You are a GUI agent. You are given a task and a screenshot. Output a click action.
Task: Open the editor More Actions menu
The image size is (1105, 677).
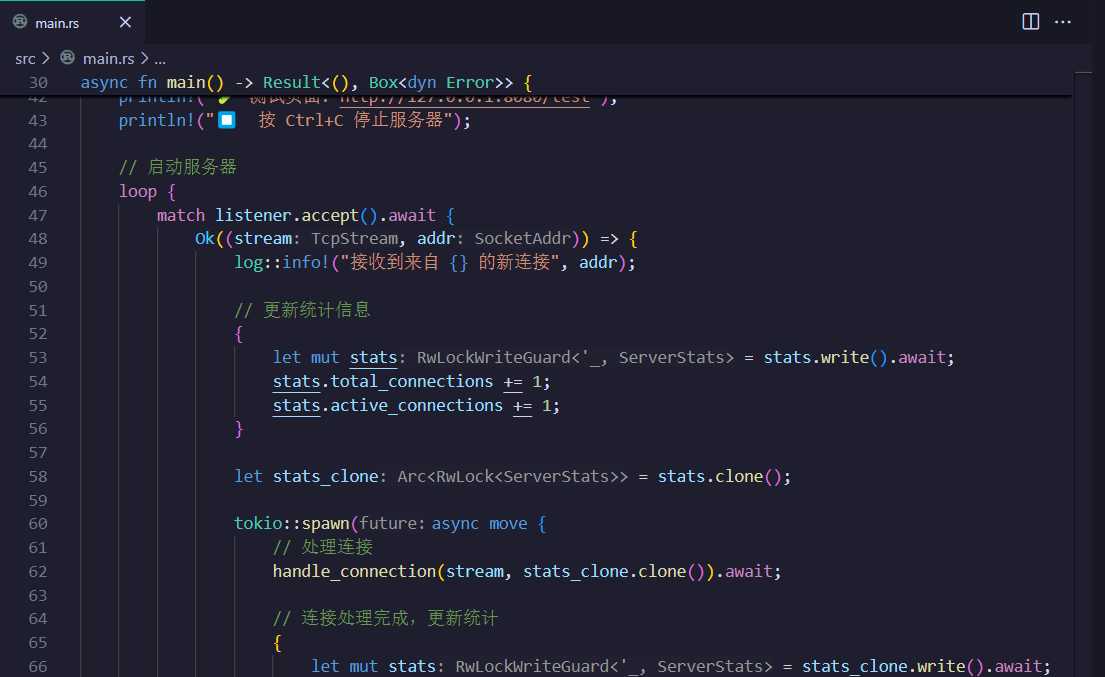(1063, 22)
